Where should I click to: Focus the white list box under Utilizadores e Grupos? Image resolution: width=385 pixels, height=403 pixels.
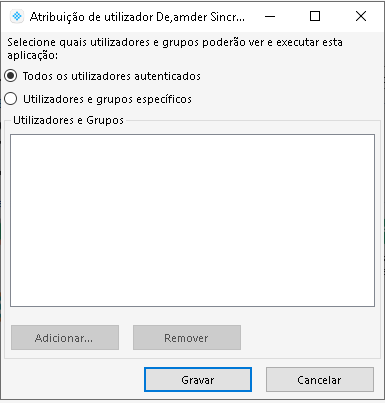(192, 220)
